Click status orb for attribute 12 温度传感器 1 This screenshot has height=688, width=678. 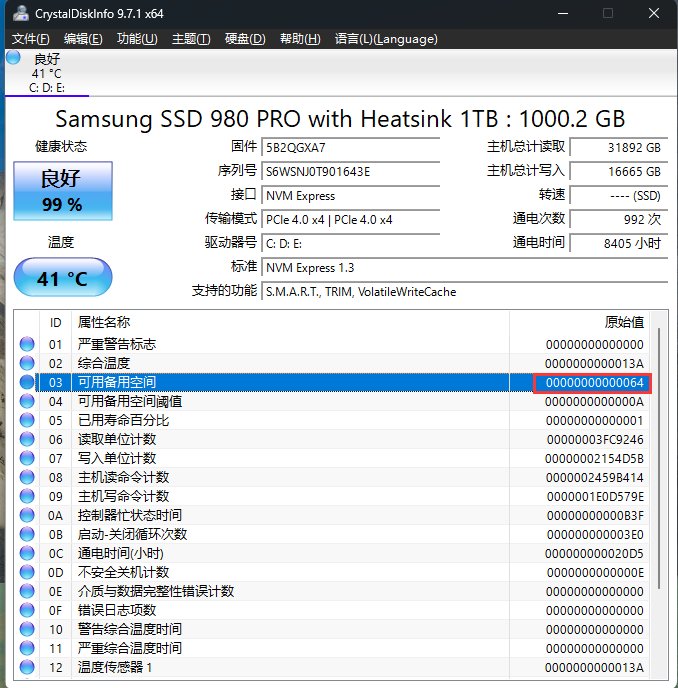pyautogui.click(x=27, y=667)
